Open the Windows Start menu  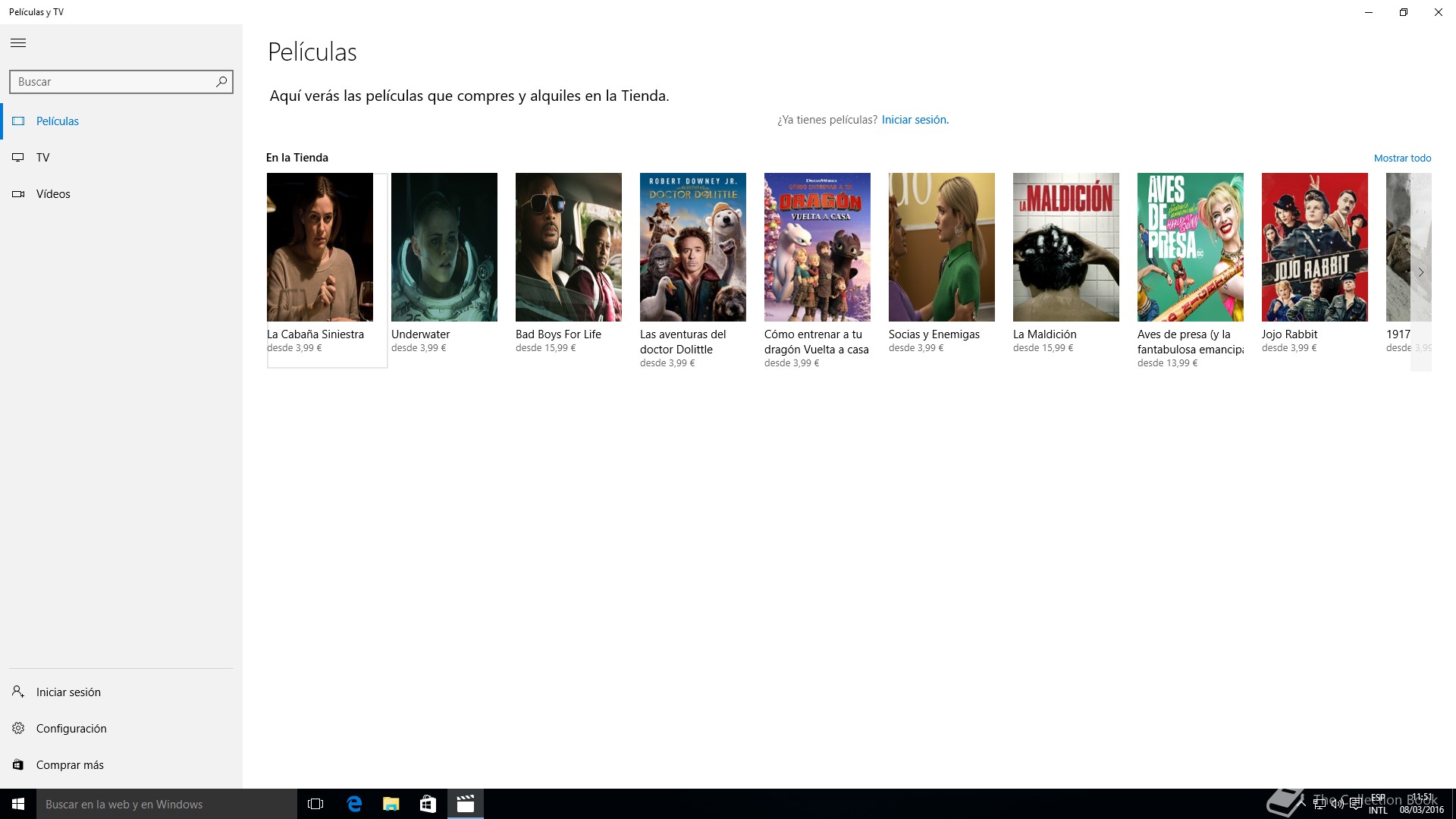click(x=18, y=804)
